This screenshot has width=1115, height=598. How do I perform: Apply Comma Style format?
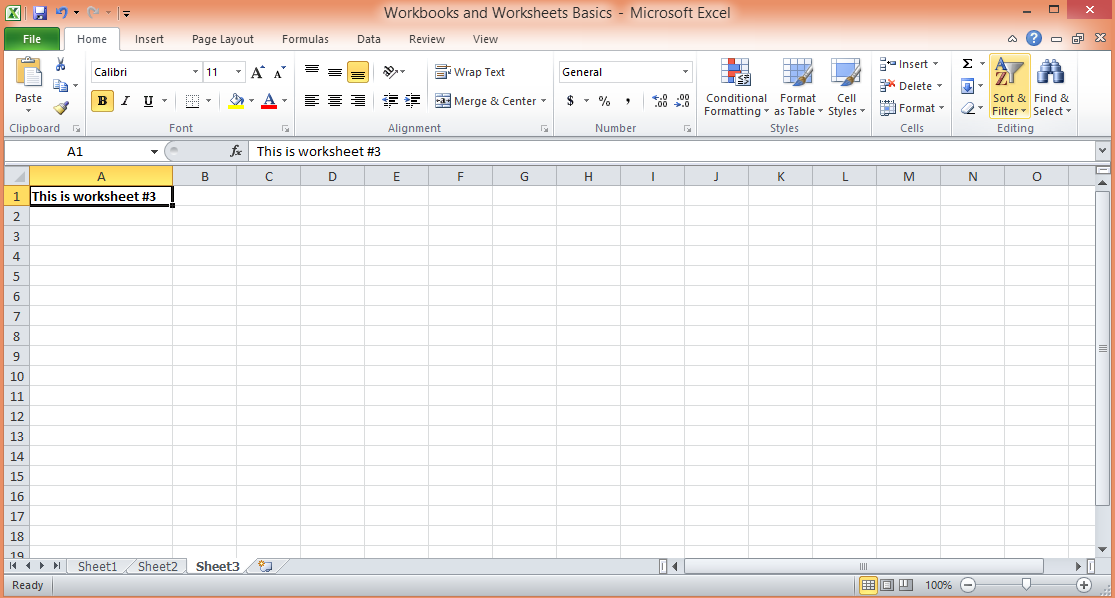[628, 101]
